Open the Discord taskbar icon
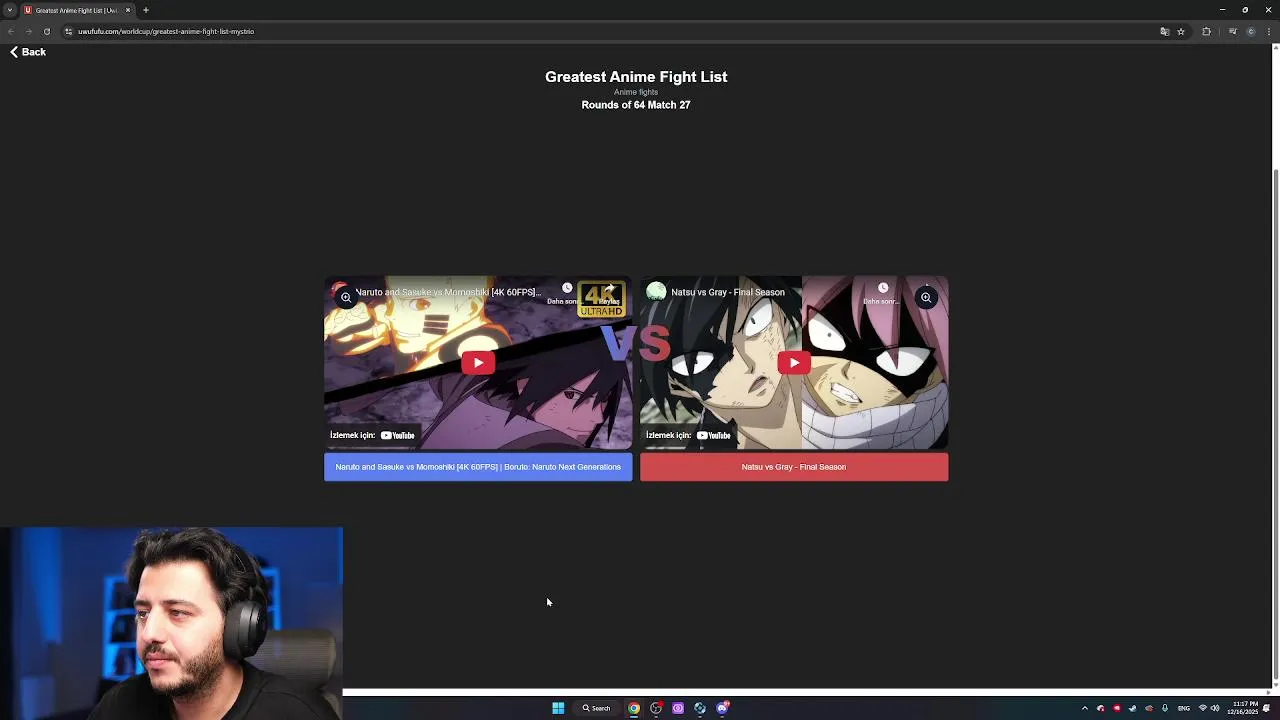1280x720 pixels. 722,708
